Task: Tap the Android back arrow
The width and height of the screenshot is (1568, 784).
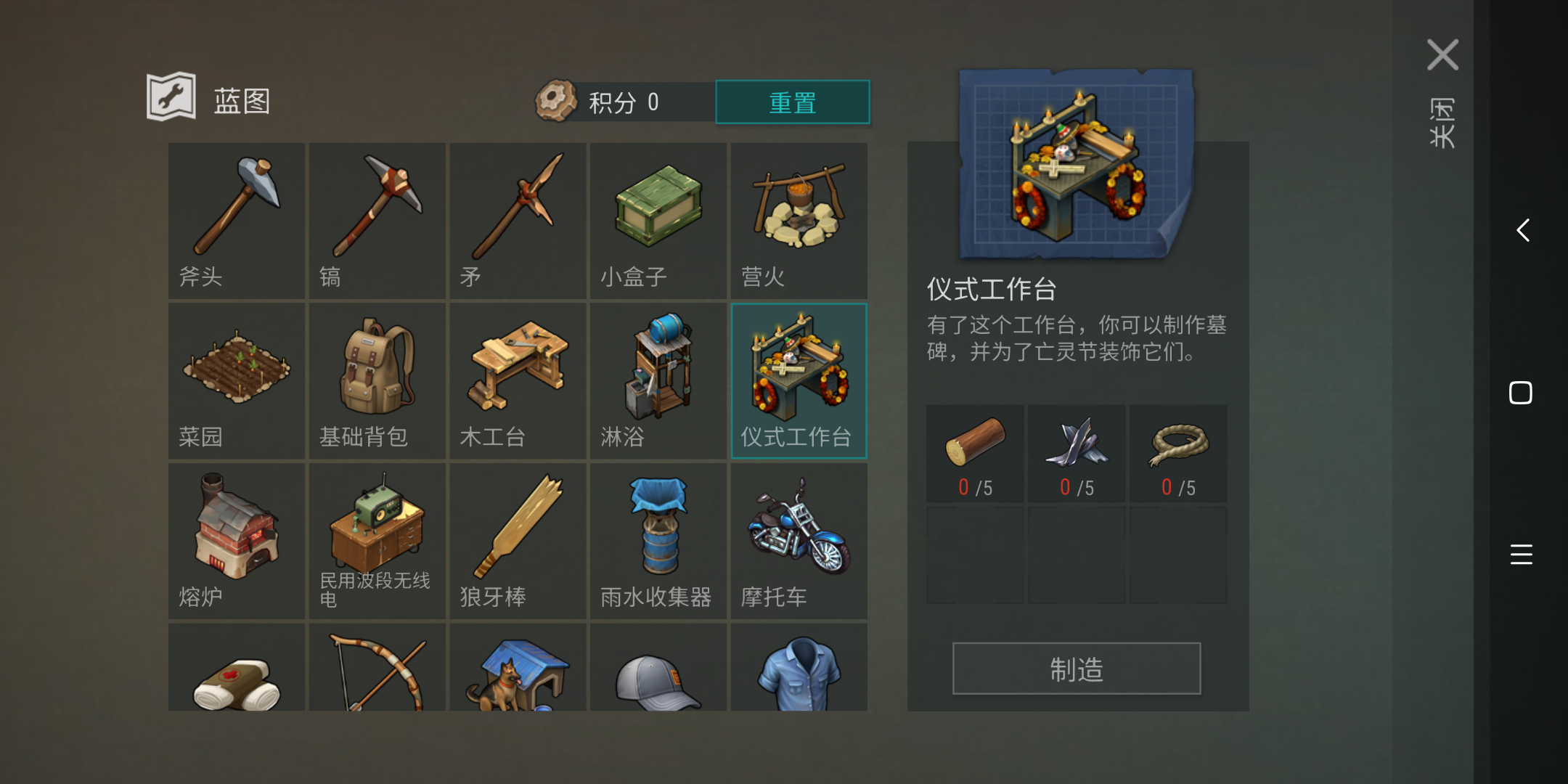Action: [1522, 231]
